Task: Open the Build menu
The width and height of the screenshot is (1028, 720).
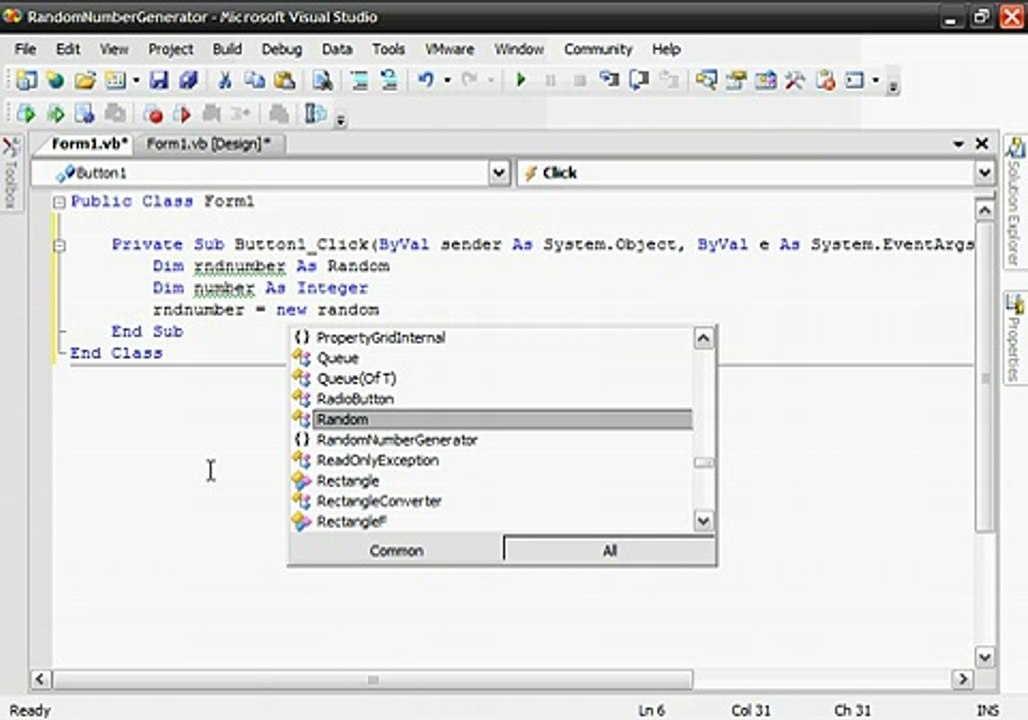Action: (227, 49)
